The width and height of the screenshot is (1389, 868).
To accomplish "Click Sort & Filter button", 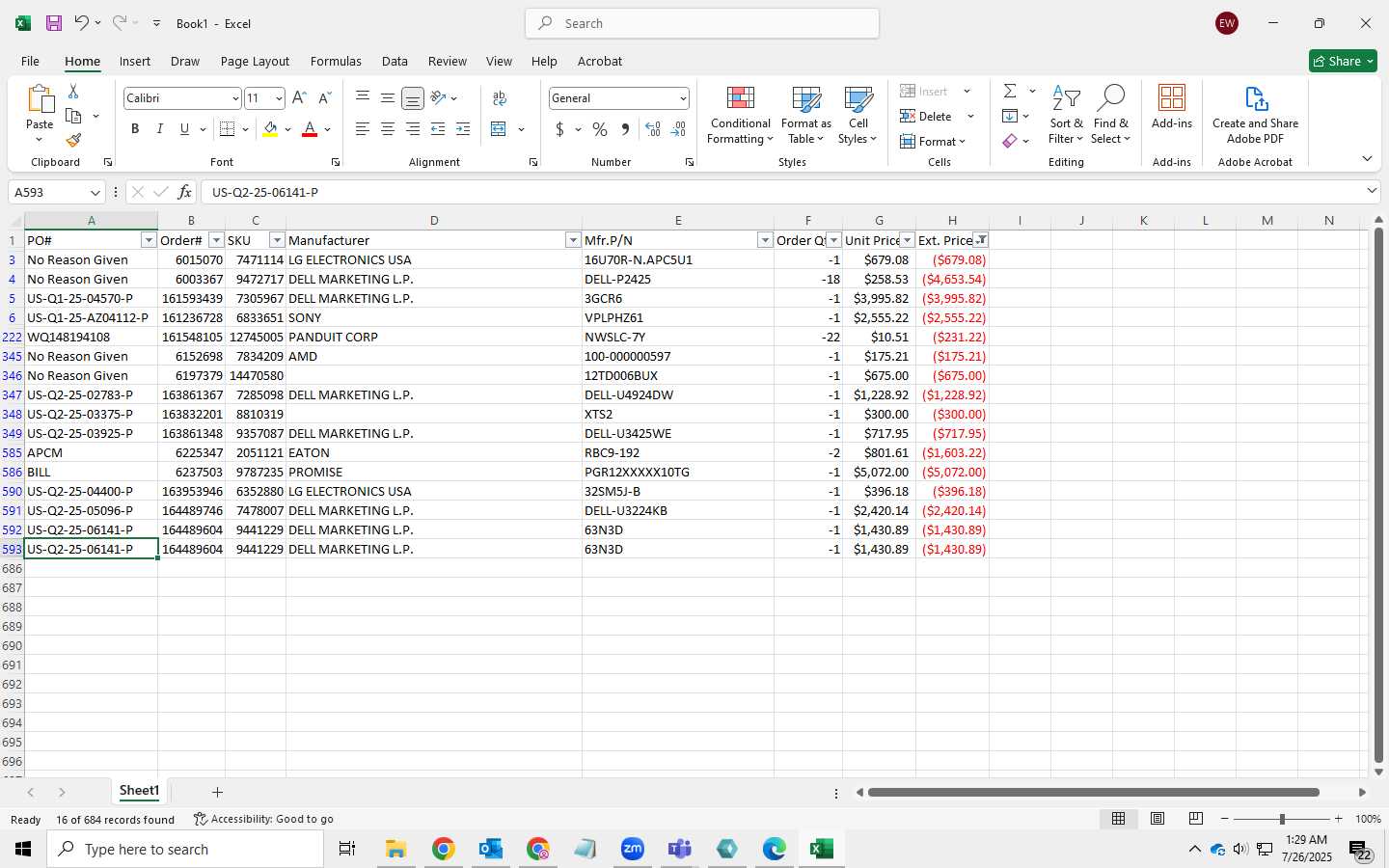I will 1066,115.
